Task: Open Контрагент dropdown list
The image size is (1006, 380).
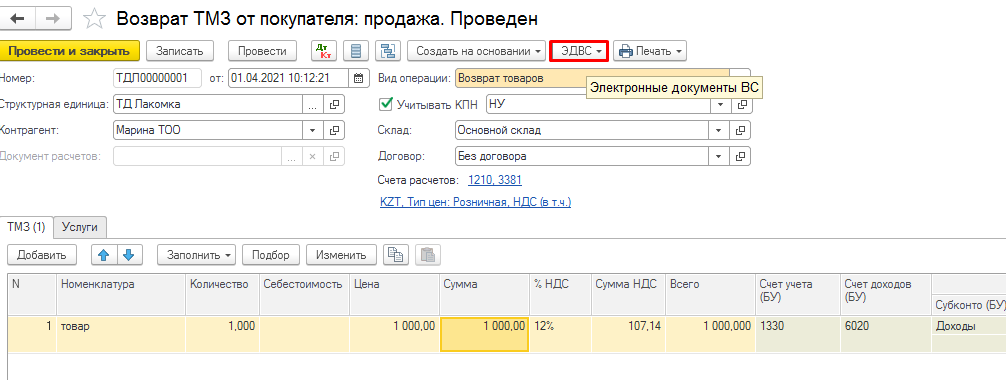Action: tap(313, 130)
